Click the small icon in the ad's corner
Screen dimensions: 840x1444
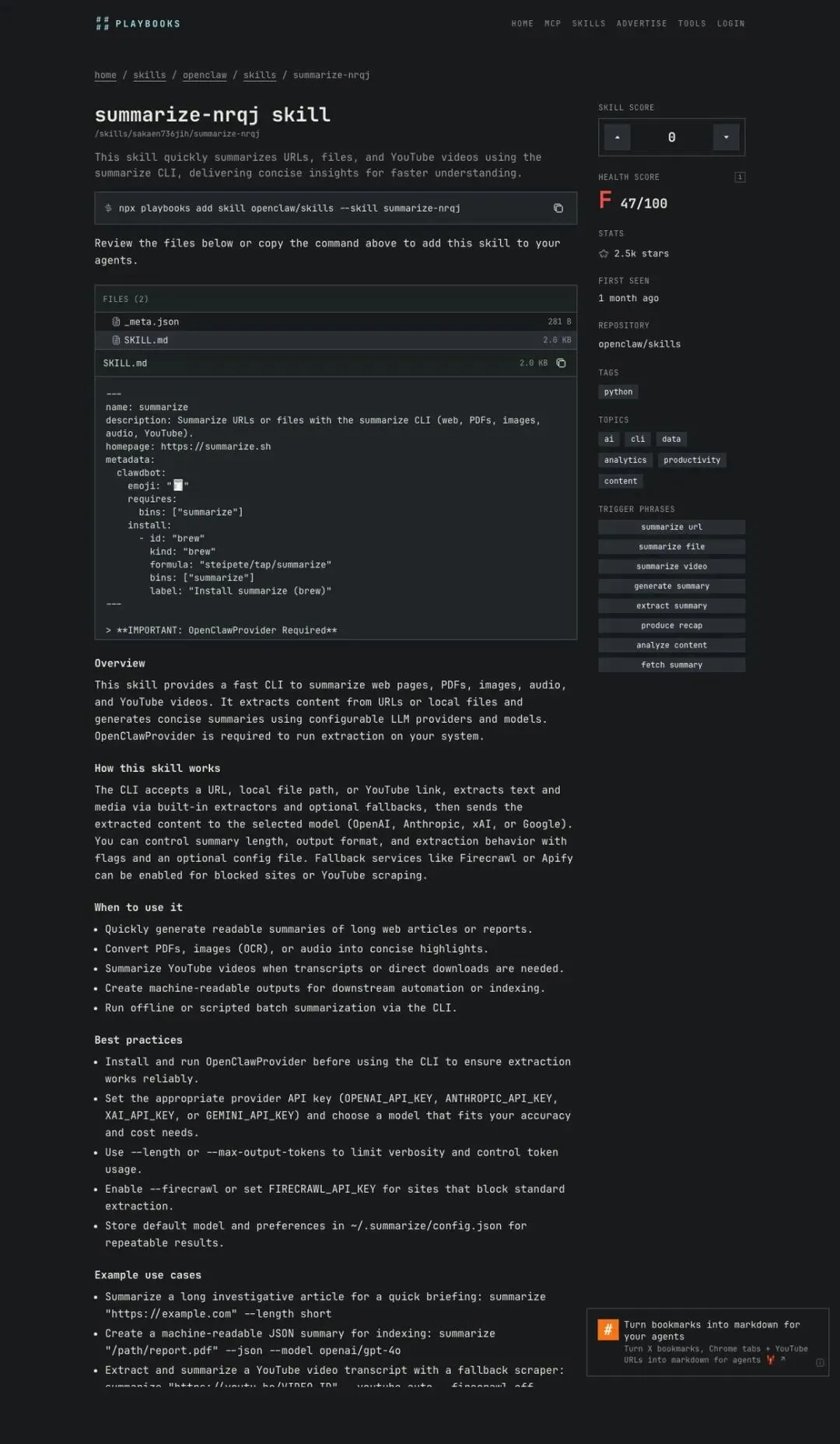pos(820,1362)
